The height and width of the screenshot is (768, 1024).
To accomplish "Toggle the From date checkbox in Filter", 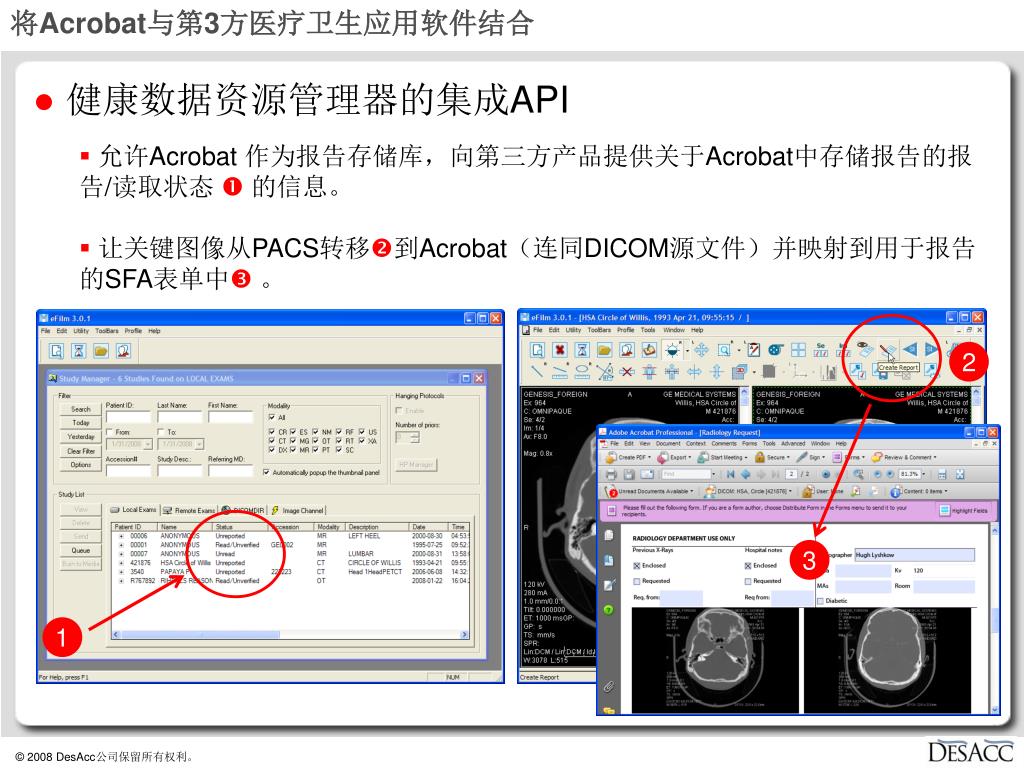I will click(x=110, y=432).
